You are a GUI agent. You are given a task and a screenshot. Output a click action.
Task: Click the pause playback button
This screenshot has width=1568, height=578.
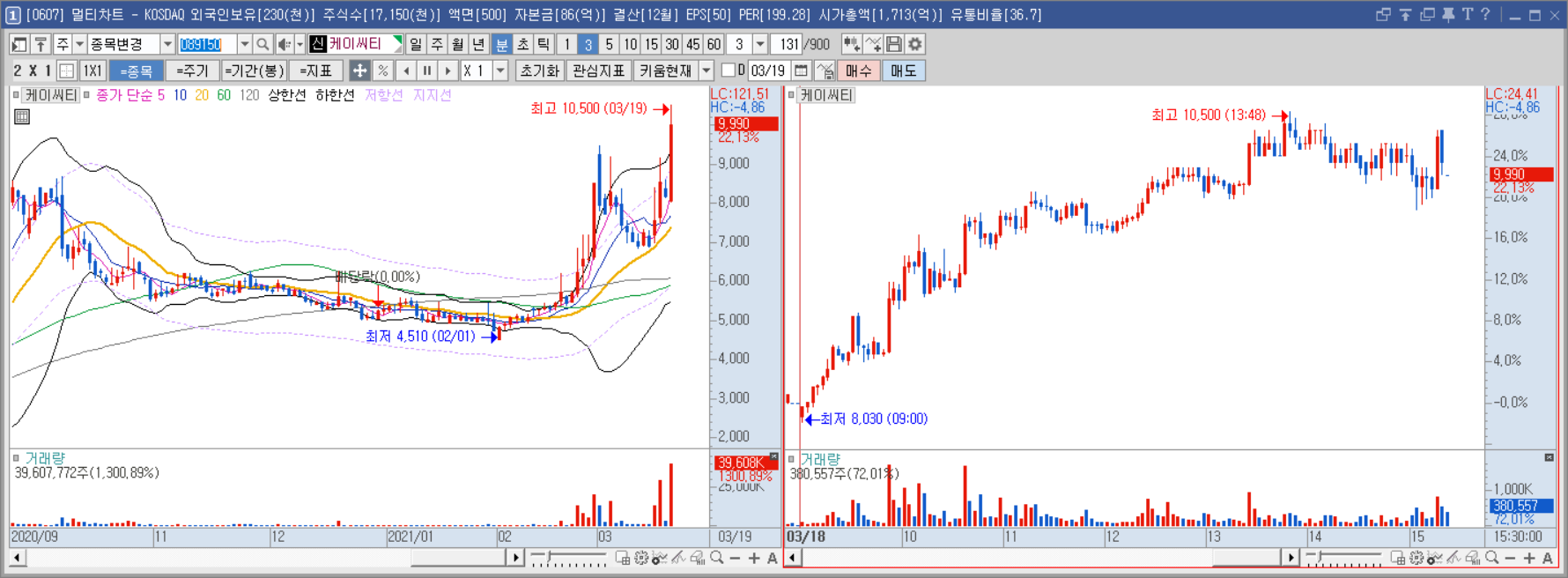click(x=427, y=70)
